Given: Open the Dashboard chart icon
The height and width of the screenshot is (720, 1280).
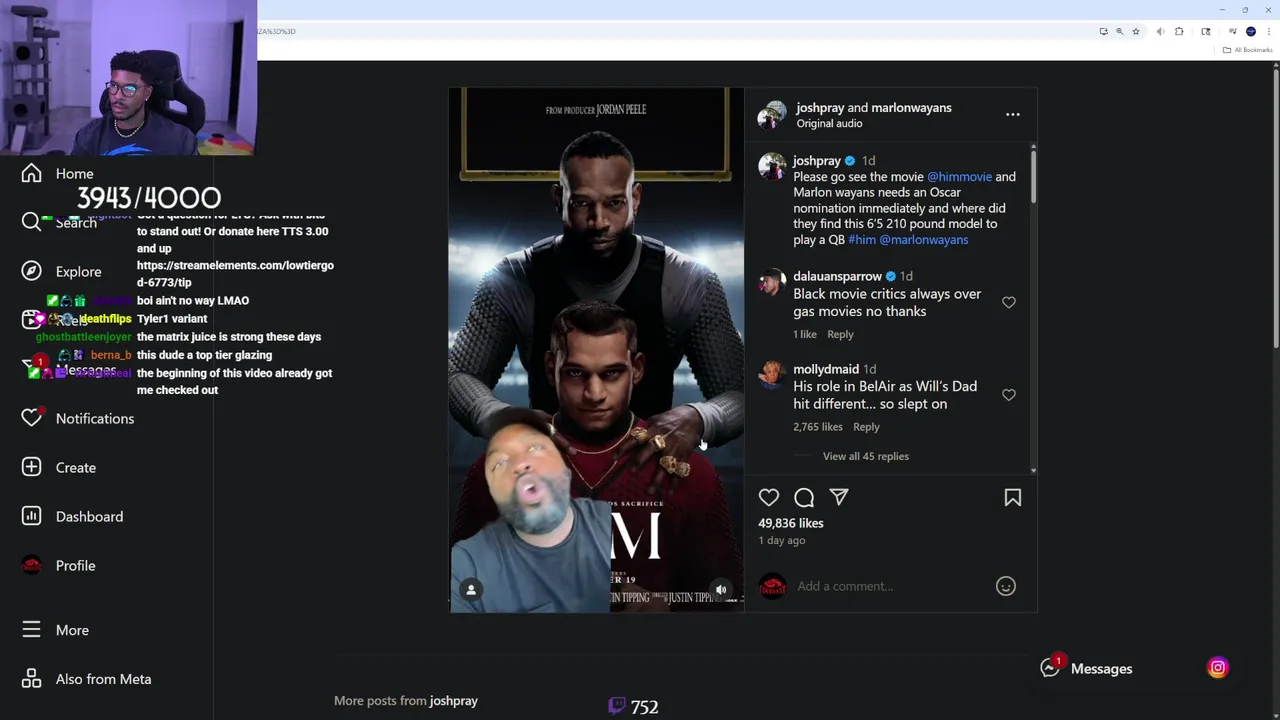Looking at the screenshot, I should point(32,516).
